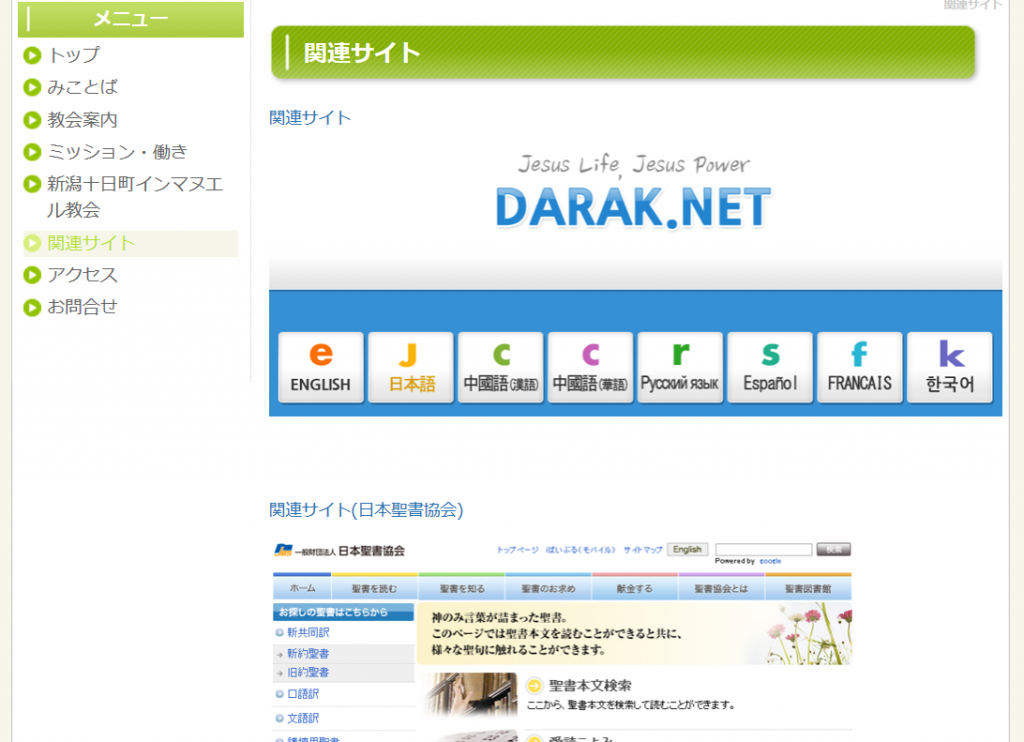
Task: Click the 日本聖書協会 logo
Action: coord(340,551)
